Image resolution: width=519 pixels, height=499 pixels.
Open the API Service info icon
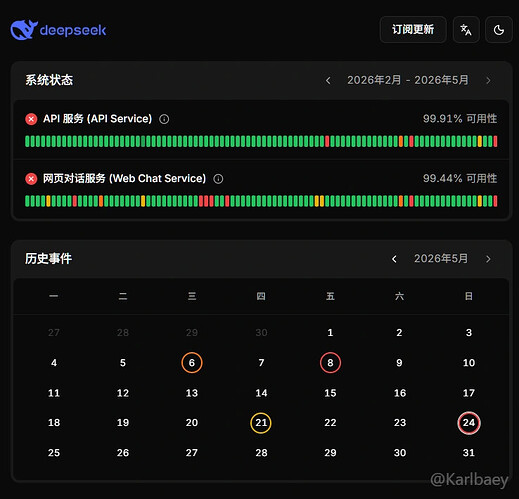point(164,119)
